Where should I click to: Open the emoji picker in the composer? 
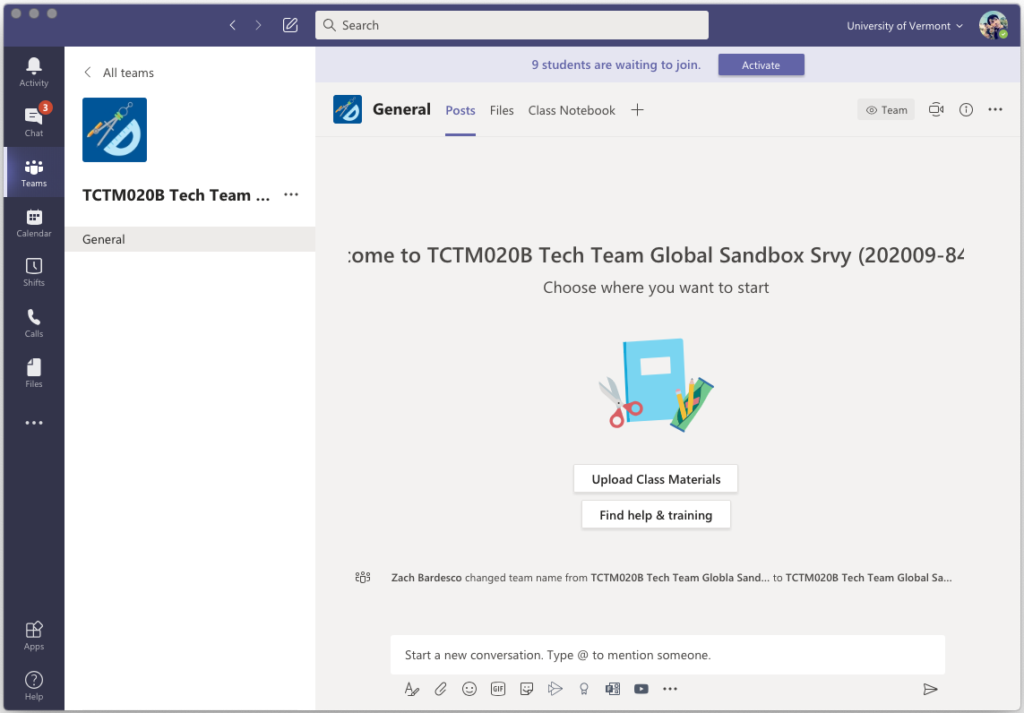469,688
